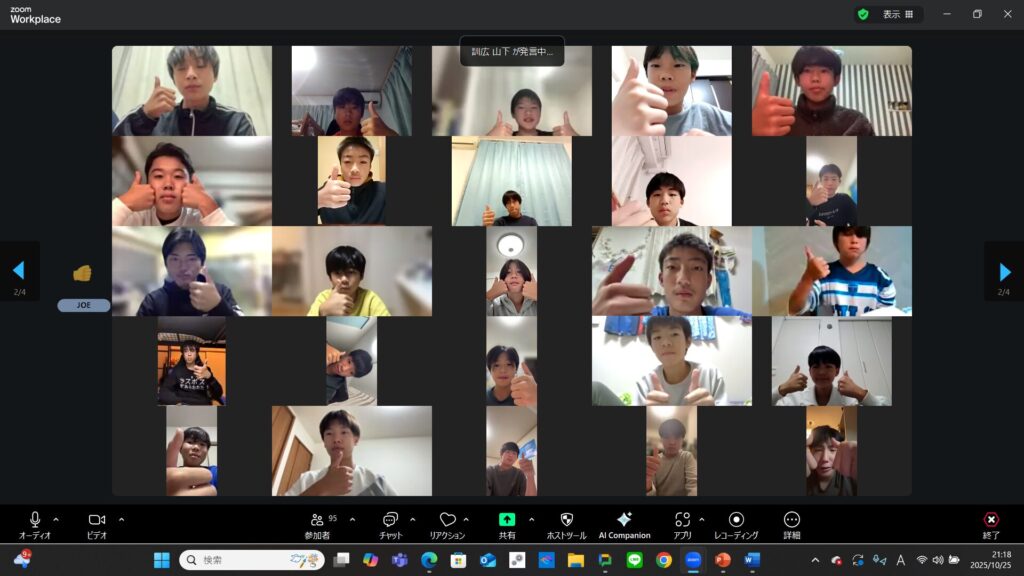
Task: Open the apps (アプリ) icon
Action: (682, 520)
